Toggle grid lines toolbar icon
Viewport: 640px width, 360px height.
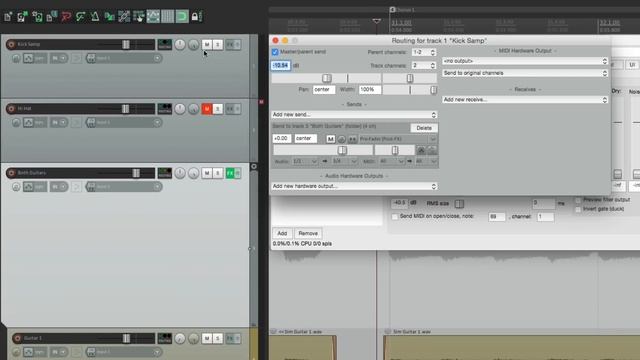(x=167, y=17)
